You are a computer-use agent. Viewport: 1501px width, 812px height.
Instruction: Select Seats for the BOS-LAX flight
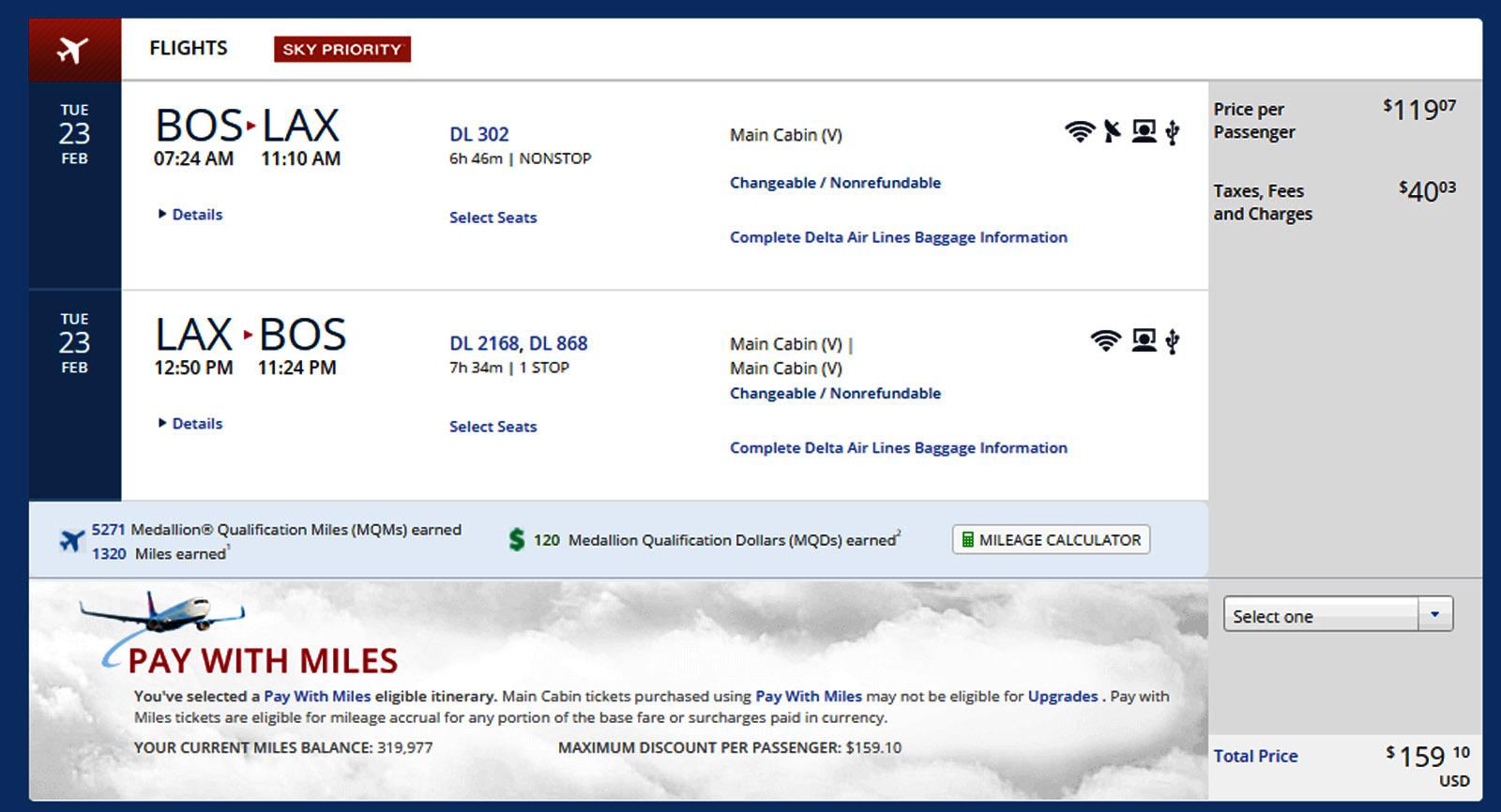click(x=493, y=218)
